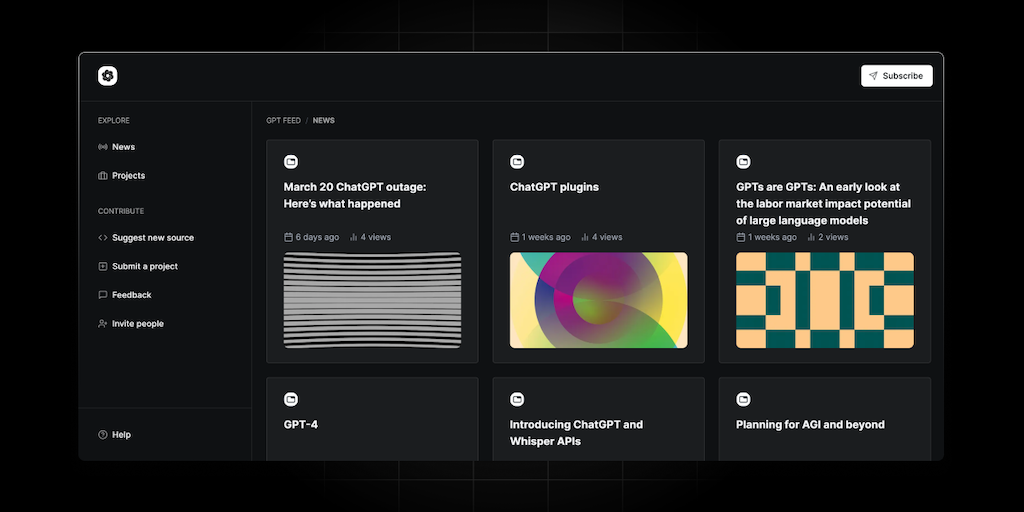This screenshot has height=512, width=1024.
Task: Click source icon on ChatGPT outage card
Action: pyautogui.click(x=291, y=162)
